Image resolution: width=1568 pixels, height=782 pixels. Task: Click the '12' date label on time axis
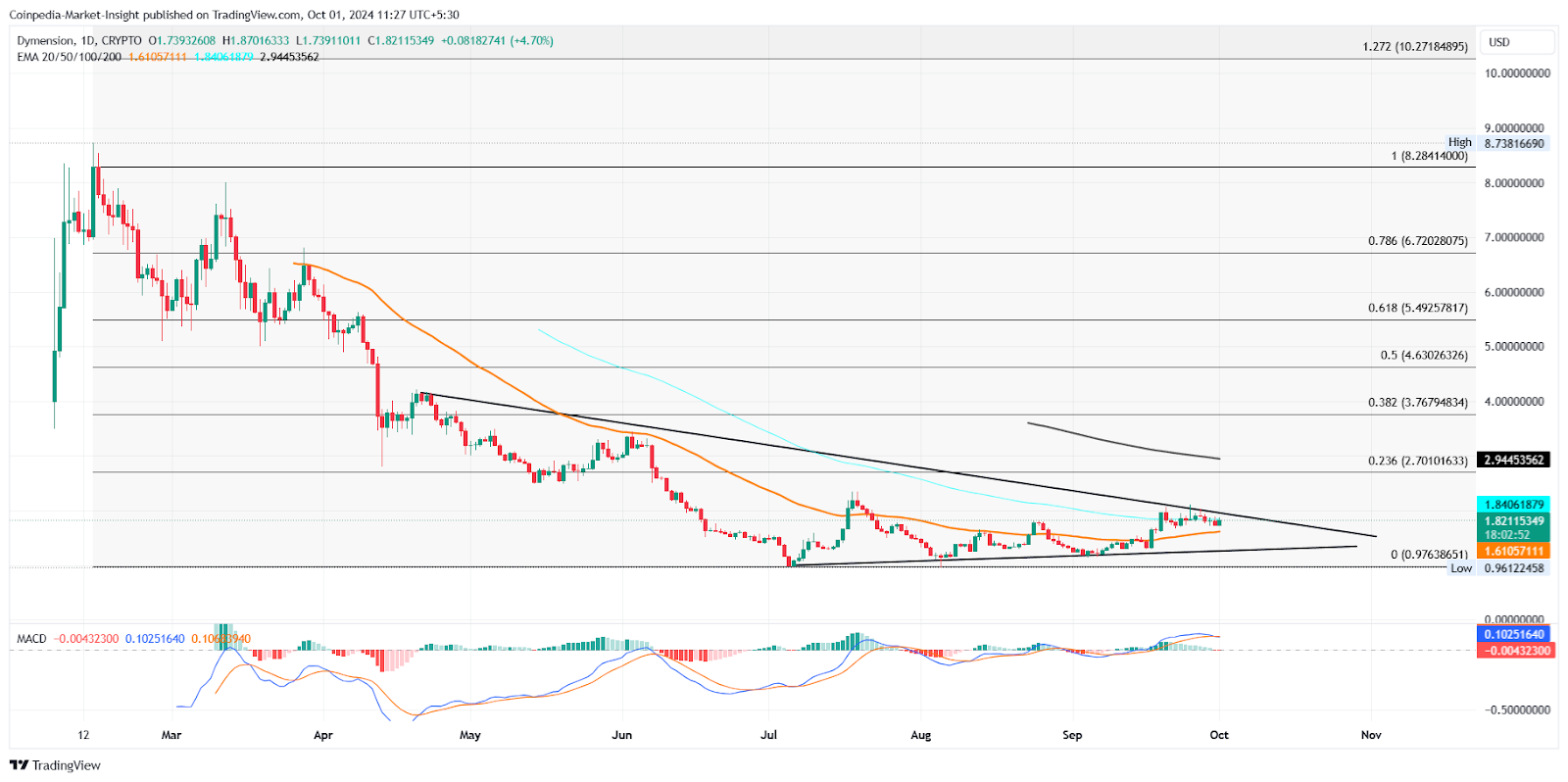83,735
